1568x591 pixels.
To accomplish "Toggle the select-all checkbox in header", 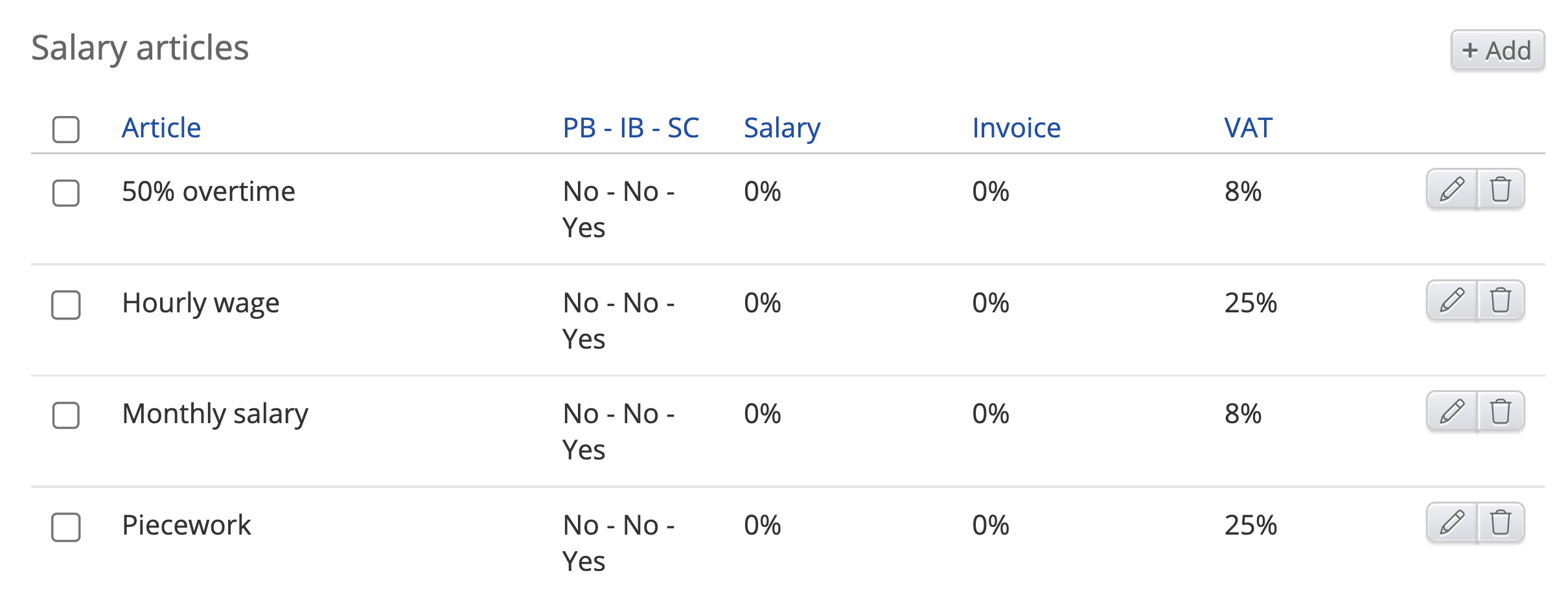I will point(66,130).
